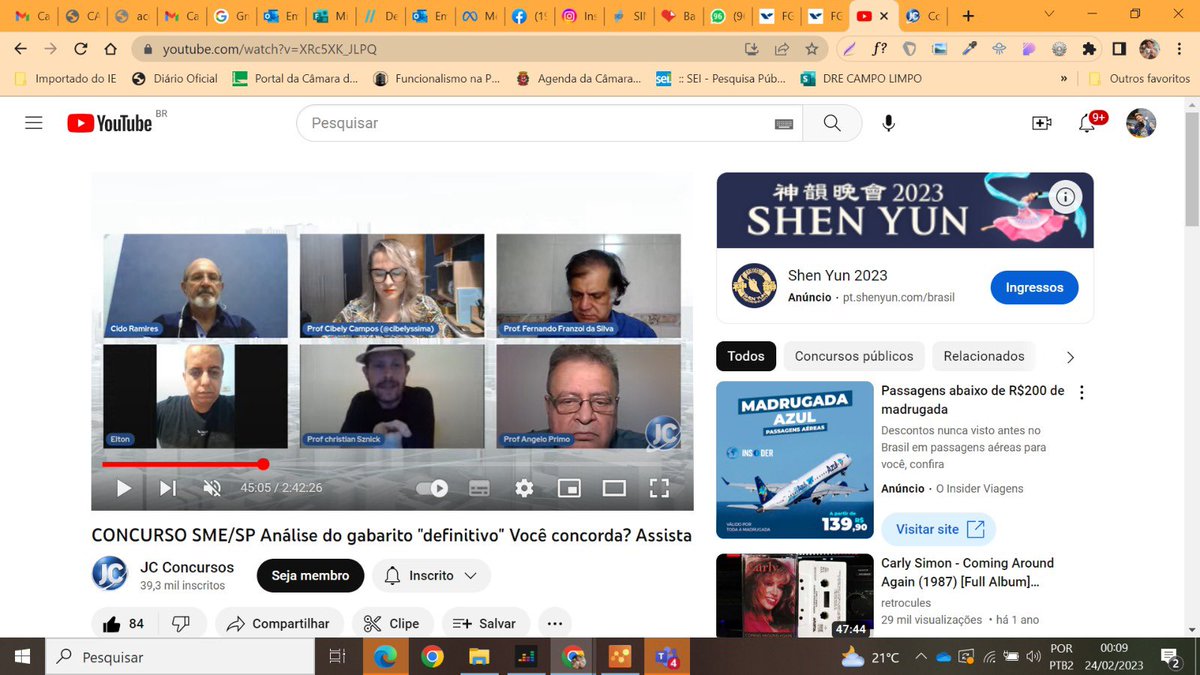
Task: Open the Diário Oficial bookmark
Action: tap(175, 78)
